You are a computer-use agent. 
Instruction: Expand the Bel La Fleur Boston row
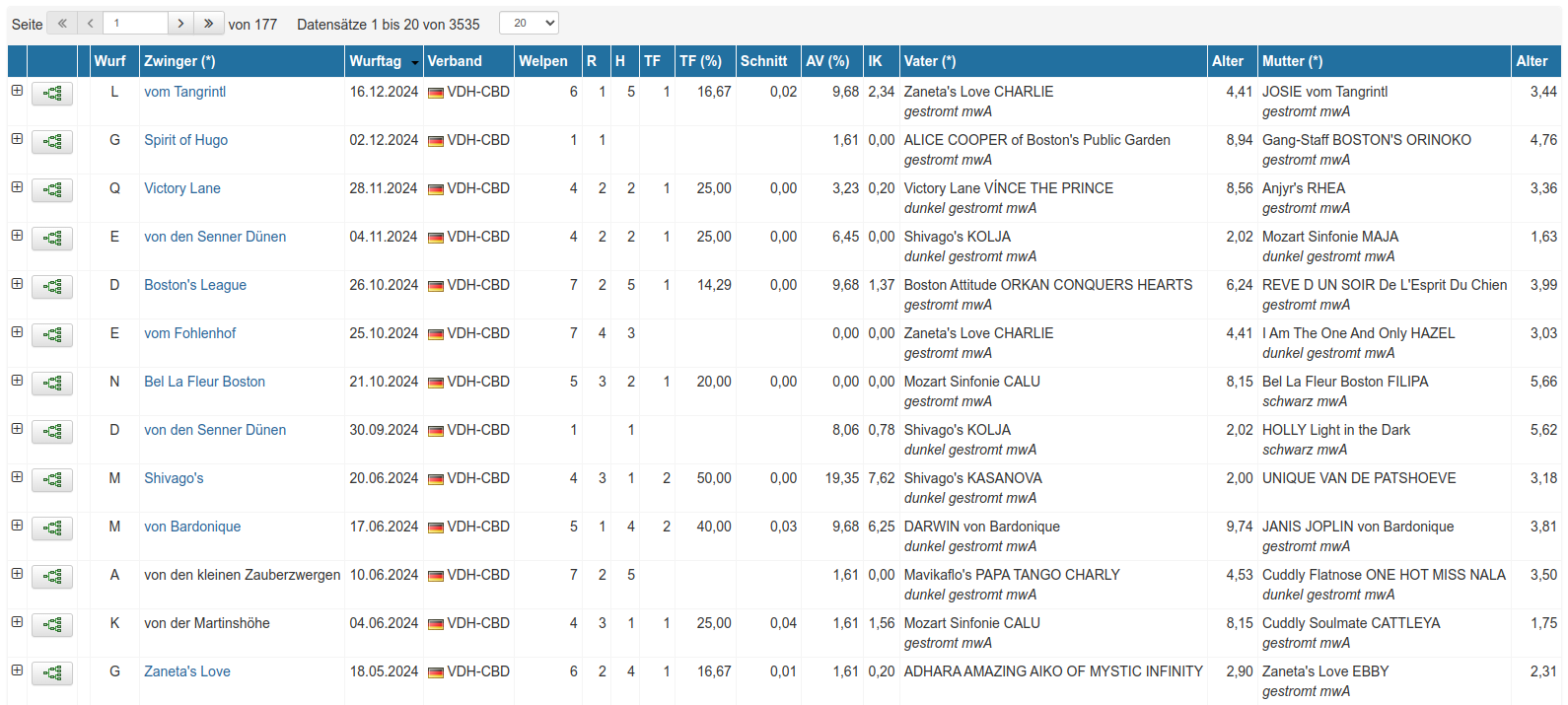pyautogui.click(x=17, y=380)
